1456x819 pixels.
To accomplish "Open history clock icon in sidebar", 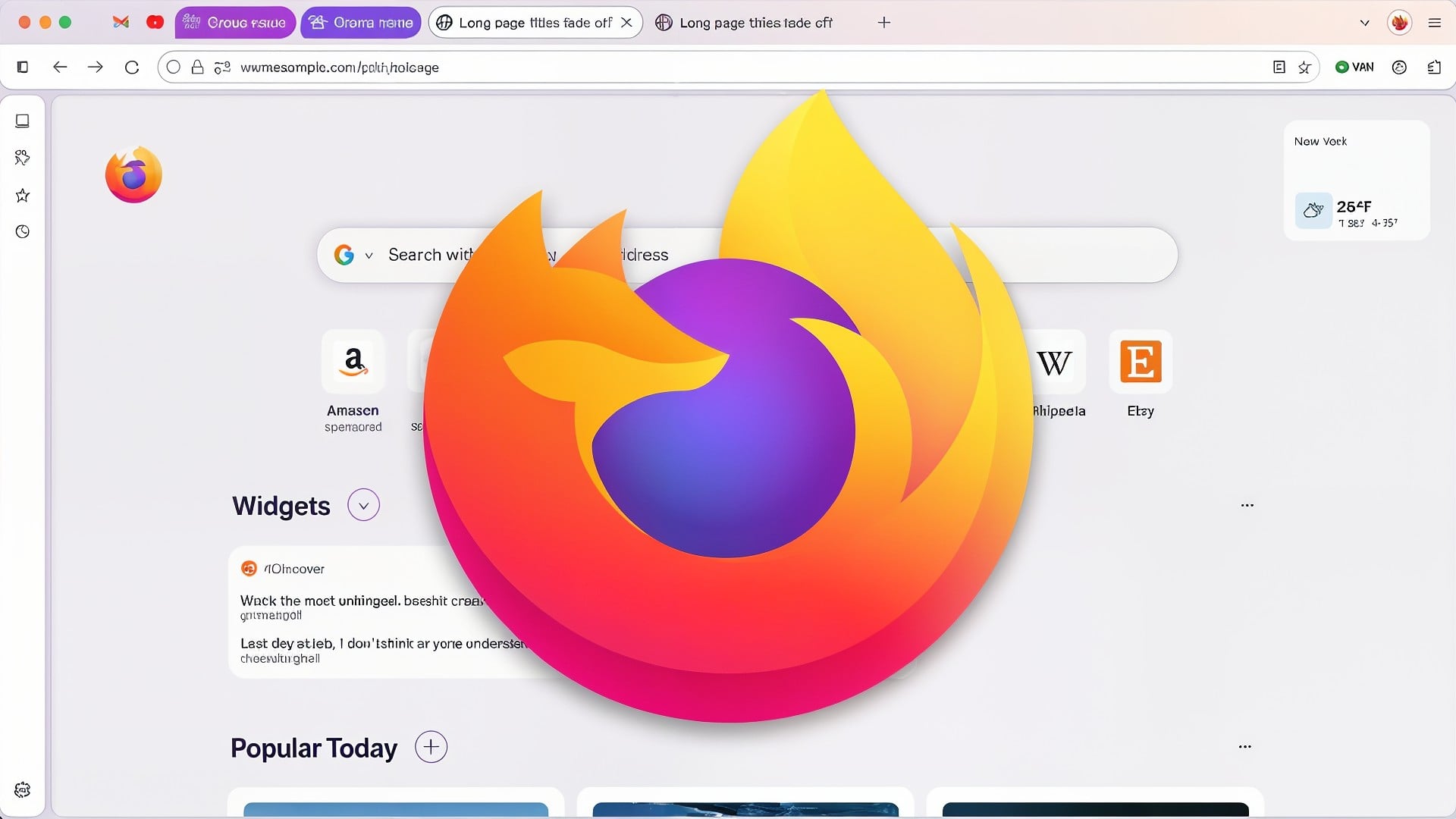I will pyautogui.click(x=23, y=232).
